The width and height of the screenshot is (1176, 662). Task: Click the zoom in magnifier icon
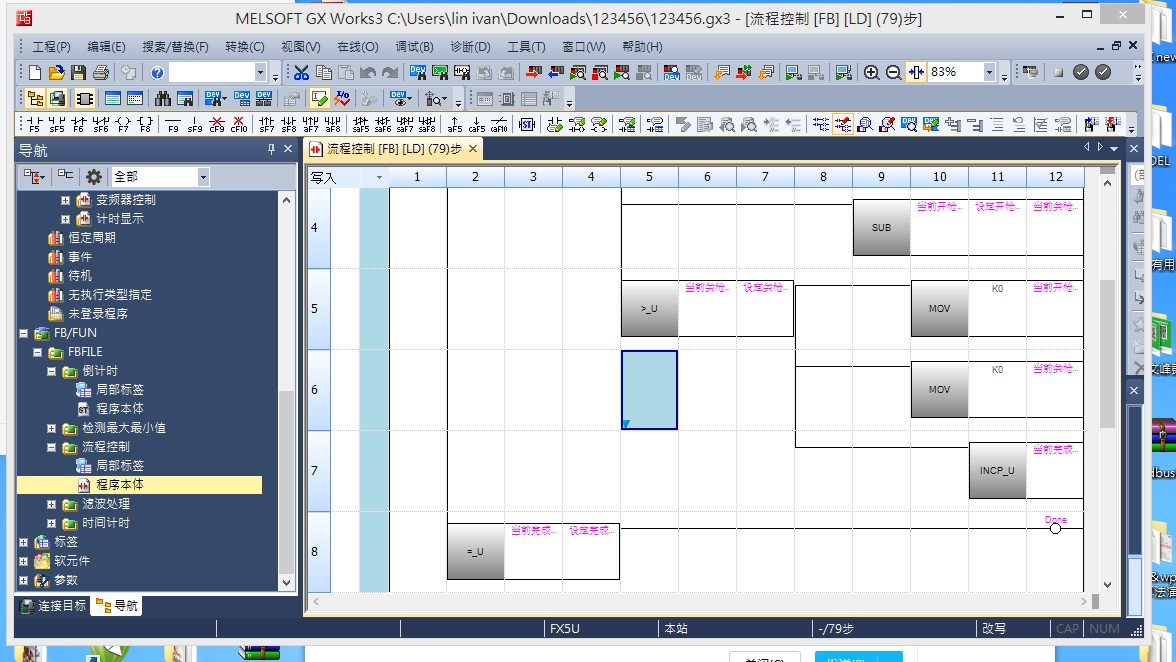point(871,72)
